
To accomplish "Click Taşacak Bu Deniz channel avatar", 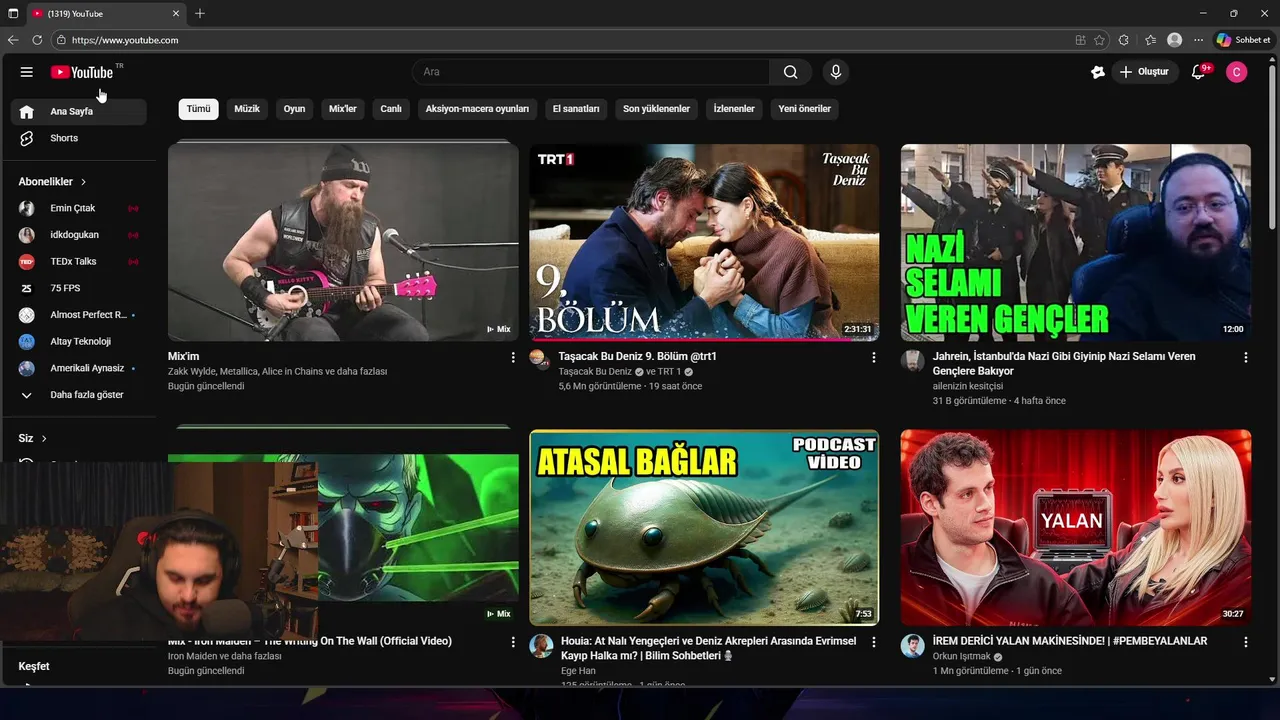I will pyautogui.click(x=540, y=360).
